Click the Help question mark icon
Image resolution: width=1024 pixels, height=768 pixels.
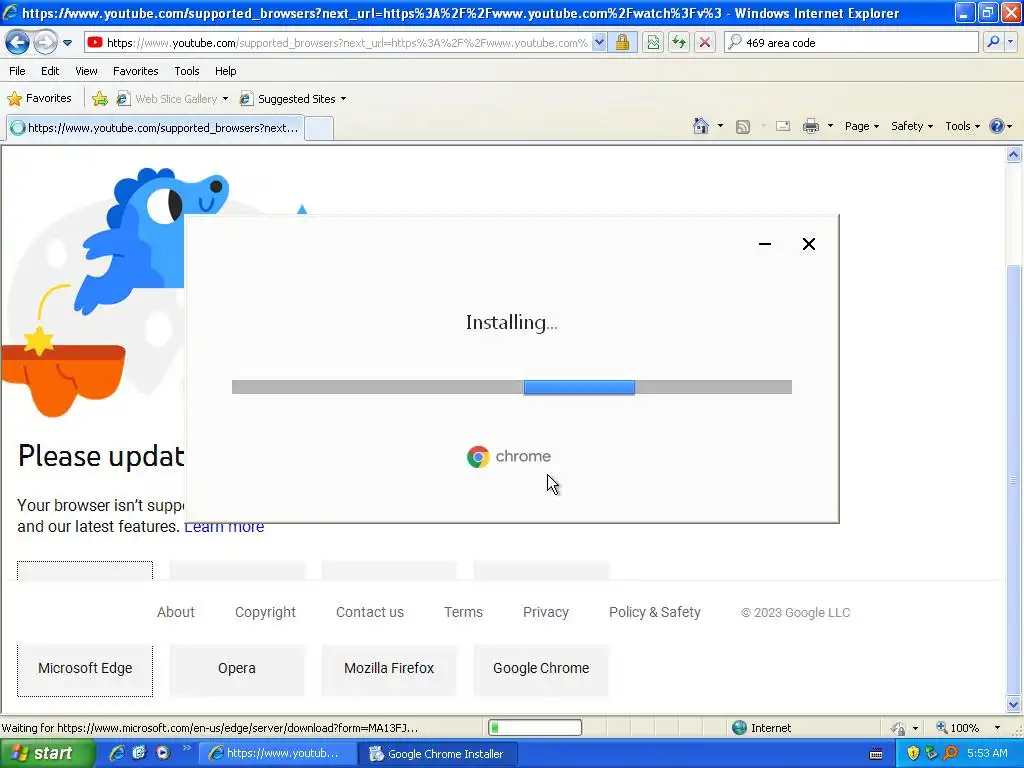997,126
